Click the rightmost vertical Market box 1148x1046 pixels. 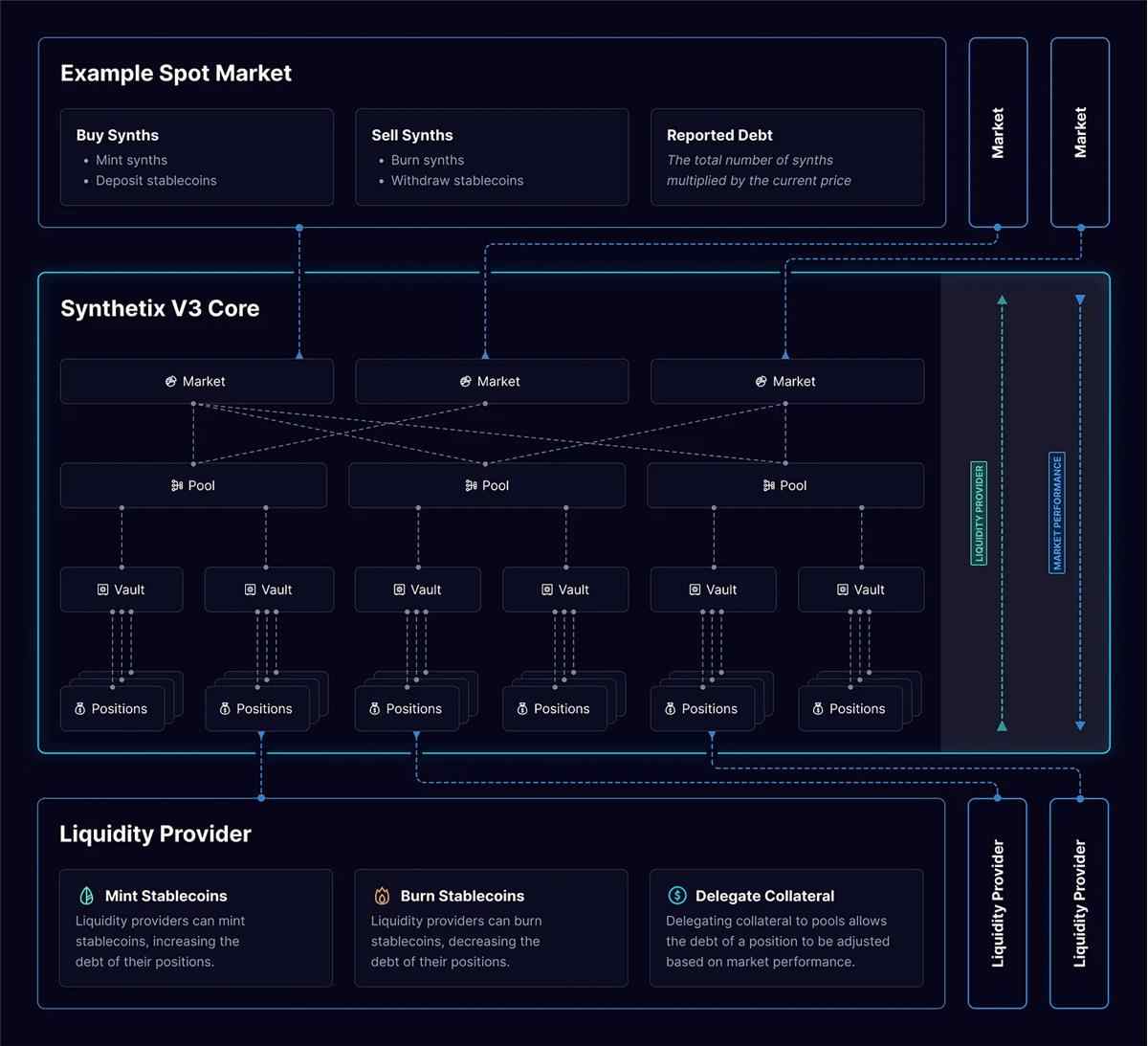click(1080, 132)
